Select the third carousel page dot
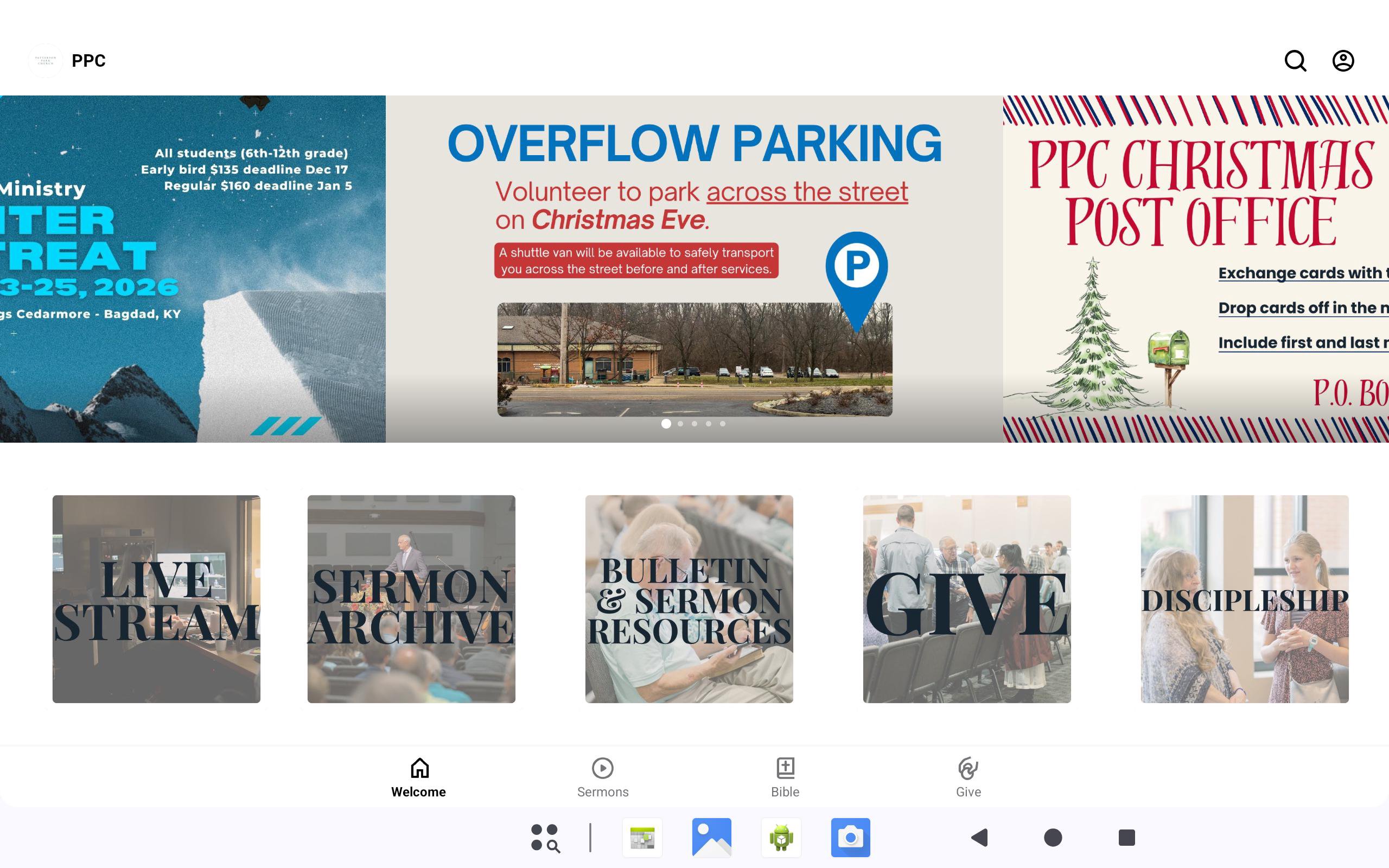The height and width of the screenshot is (868, 1389). pyautogui.click(x=694, y=424)
